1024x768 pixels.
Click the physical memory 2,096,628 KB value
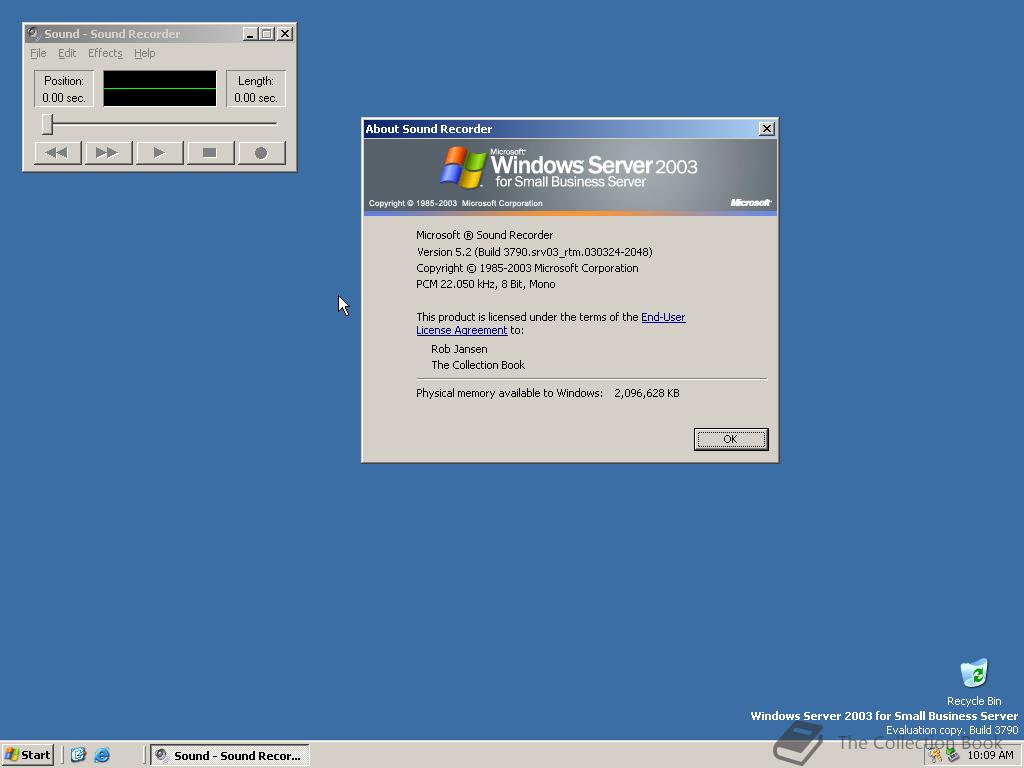(647, 393)
